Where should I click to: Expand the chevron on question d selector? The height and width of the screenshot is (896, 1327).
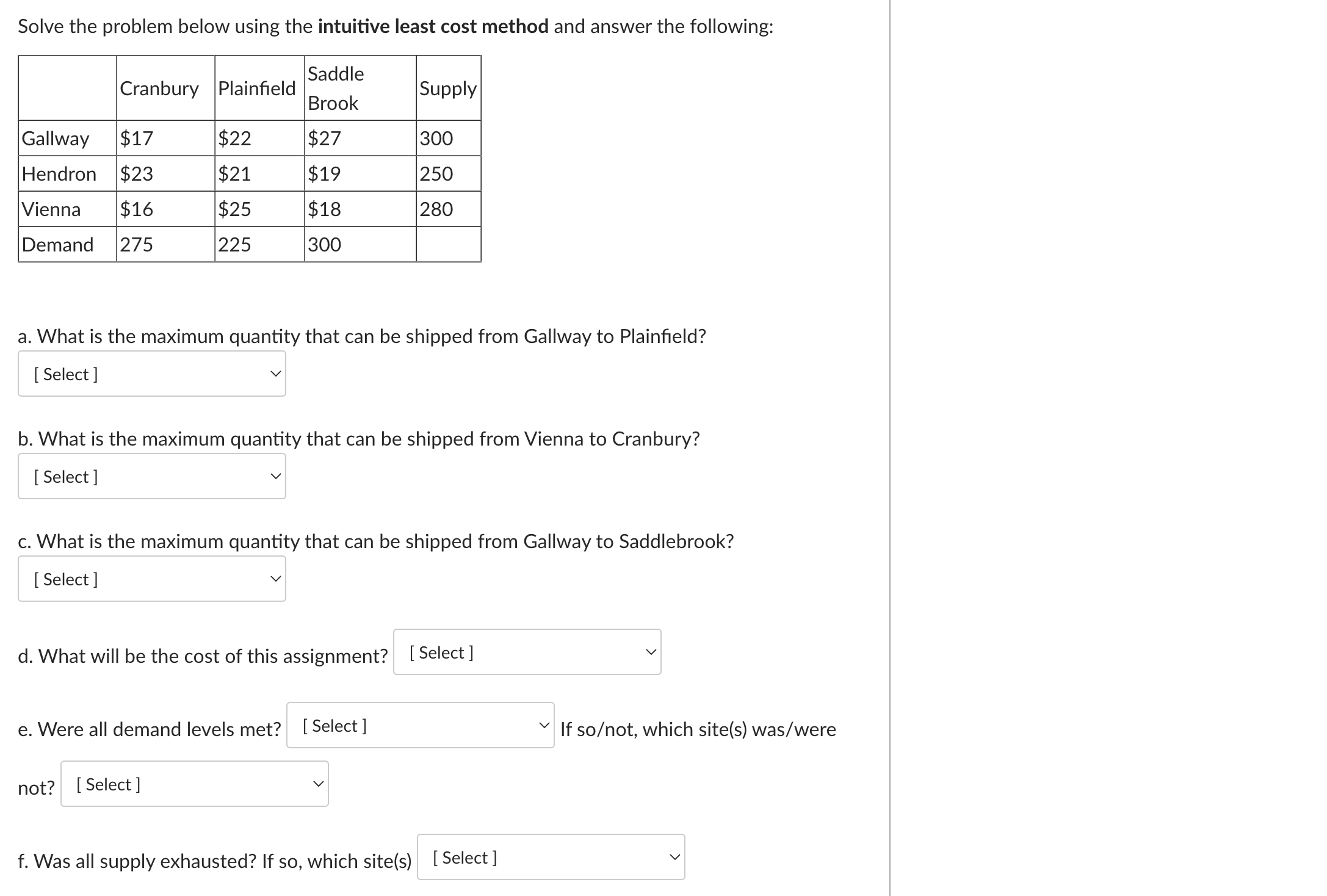point(651,652)
